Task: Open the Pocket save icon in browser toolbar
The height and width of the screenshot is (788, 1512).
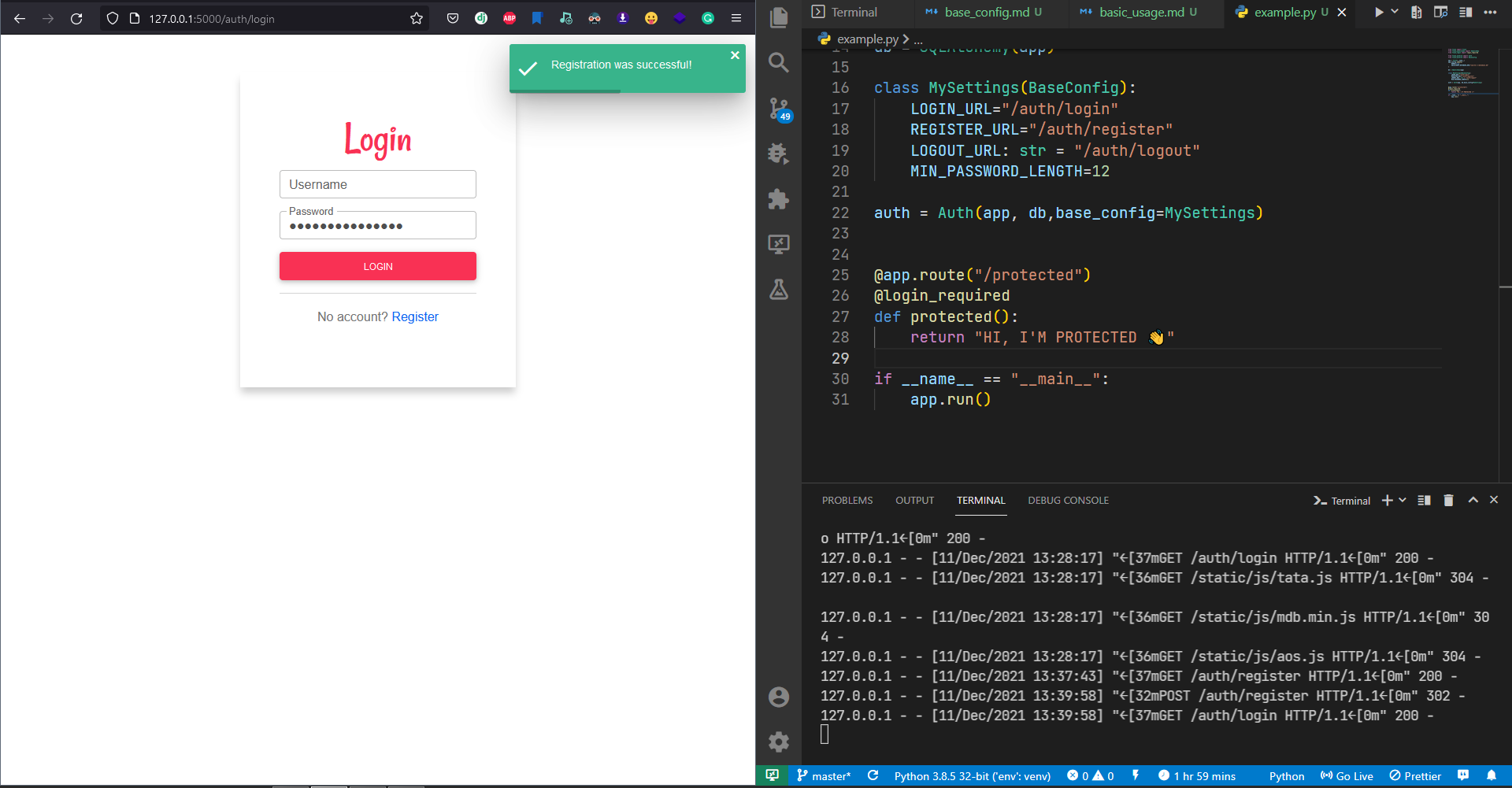Action: pos(453,18)
